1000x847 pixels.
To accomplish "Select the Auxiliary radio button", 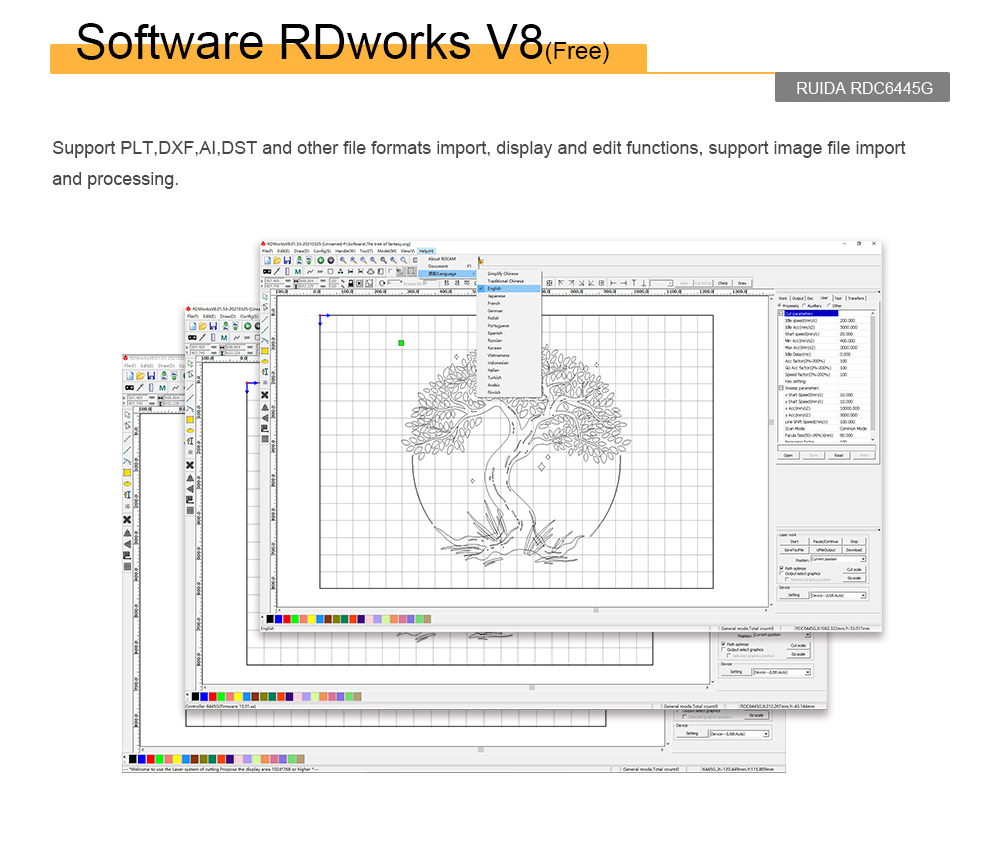I will (804, 306).
